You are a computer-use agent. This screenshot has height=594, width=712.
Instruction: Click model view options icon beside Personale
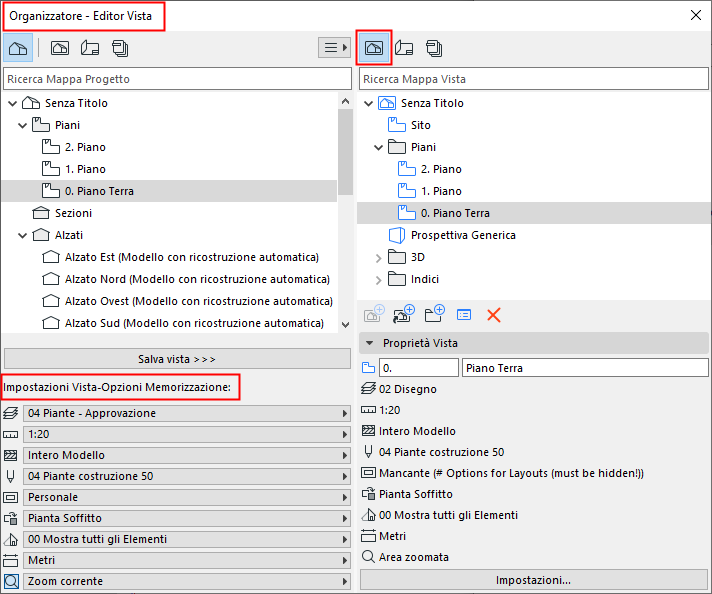coord(10,497)
